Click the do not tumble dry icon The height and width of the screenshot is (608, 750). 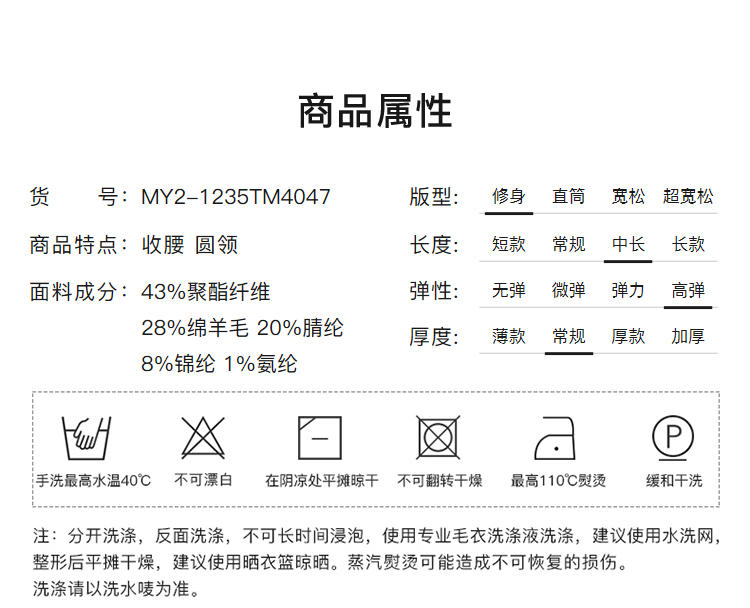click(x=439, y=436)
